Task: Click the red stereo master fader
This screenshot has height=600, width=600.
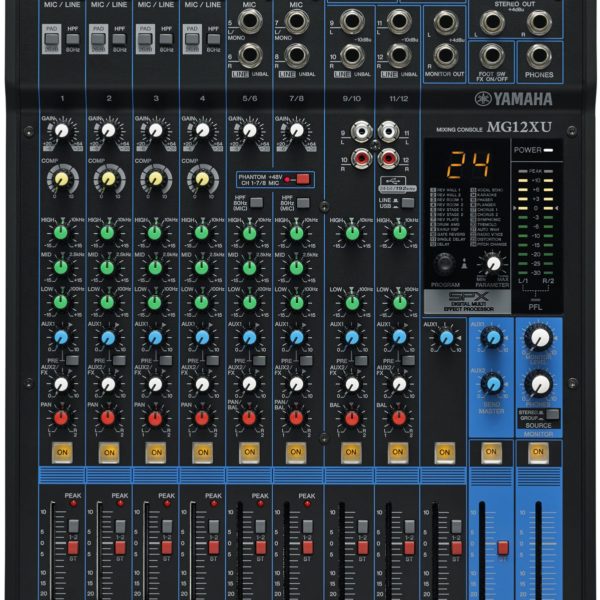Action: click(x=503, y=548)
